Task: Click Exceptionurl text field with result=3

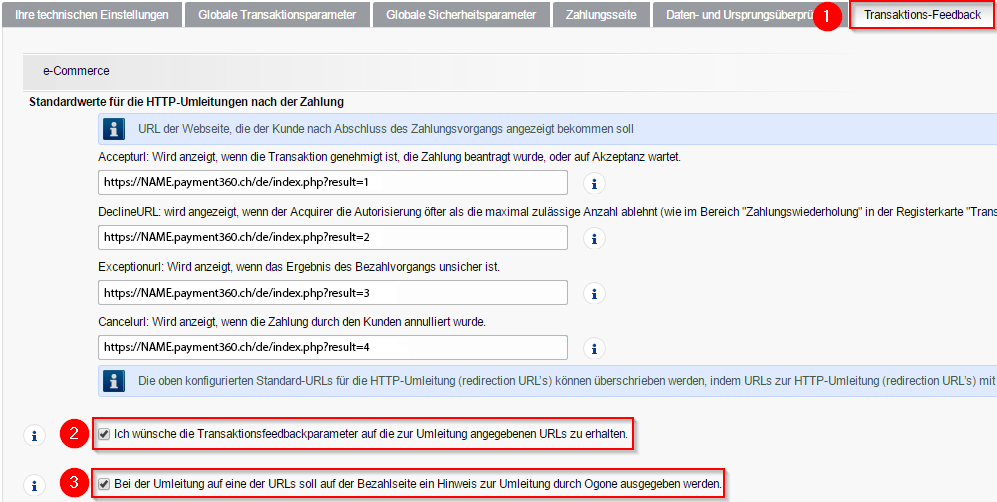Action: 332,293
